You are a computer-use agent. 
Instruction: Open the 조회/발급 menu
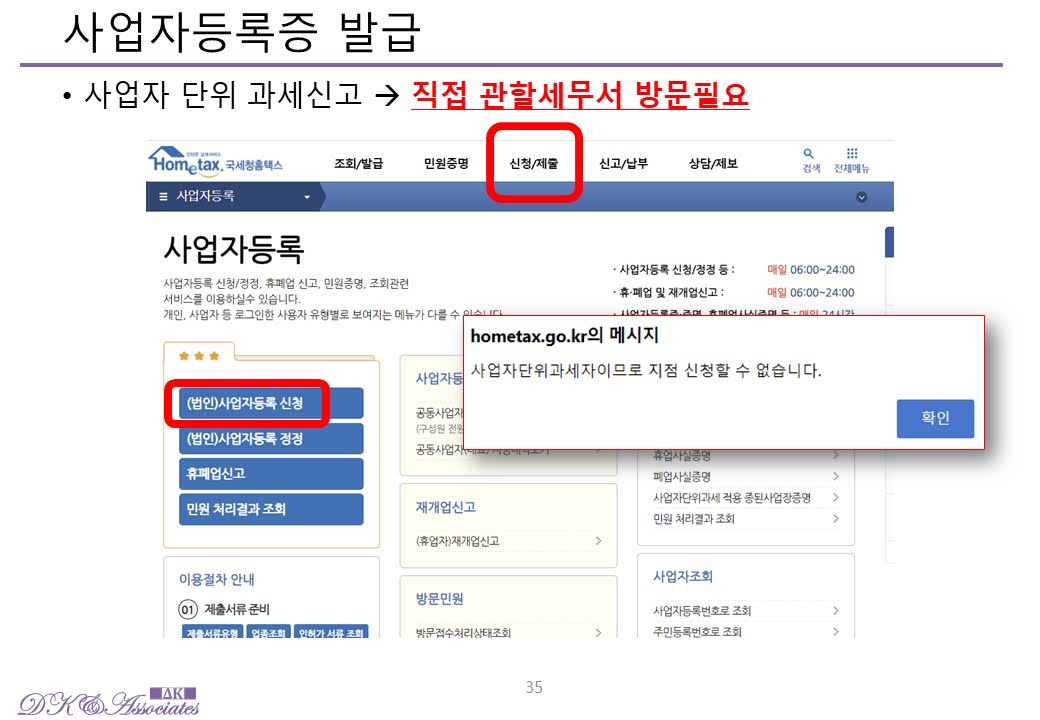358,164
